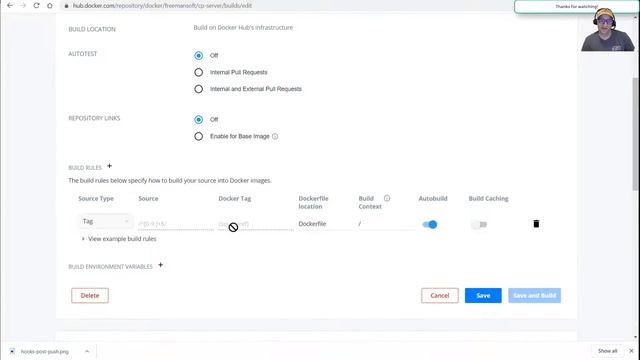Choose Internal and External Pull Requests
The height and width of the screenshot is (360, 640).
[x=198, y=89]
